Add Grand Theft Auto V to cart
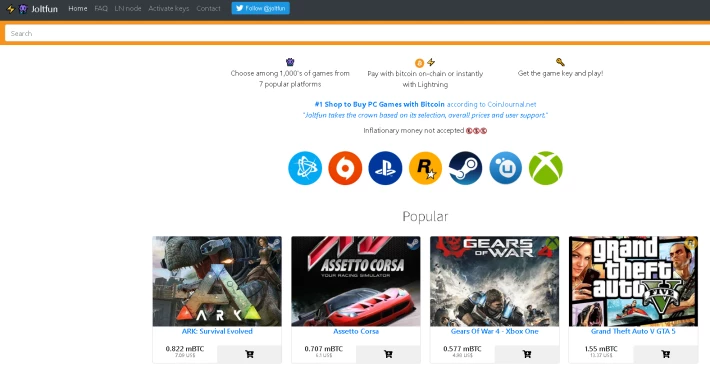The image size is (710, 367). pyautogui.click(x=665, y=354)
